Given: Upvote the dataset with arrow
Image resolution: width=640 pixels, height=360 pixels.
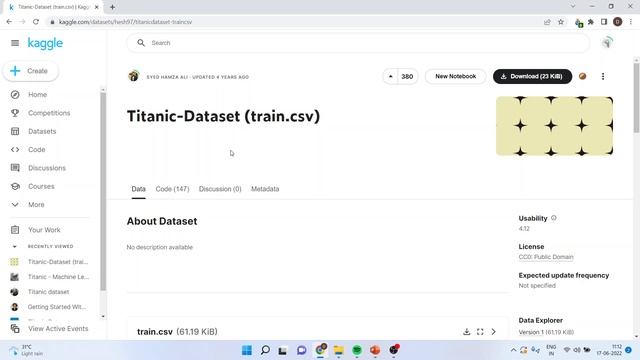Looking at the screenshot, I should [391, 76].
